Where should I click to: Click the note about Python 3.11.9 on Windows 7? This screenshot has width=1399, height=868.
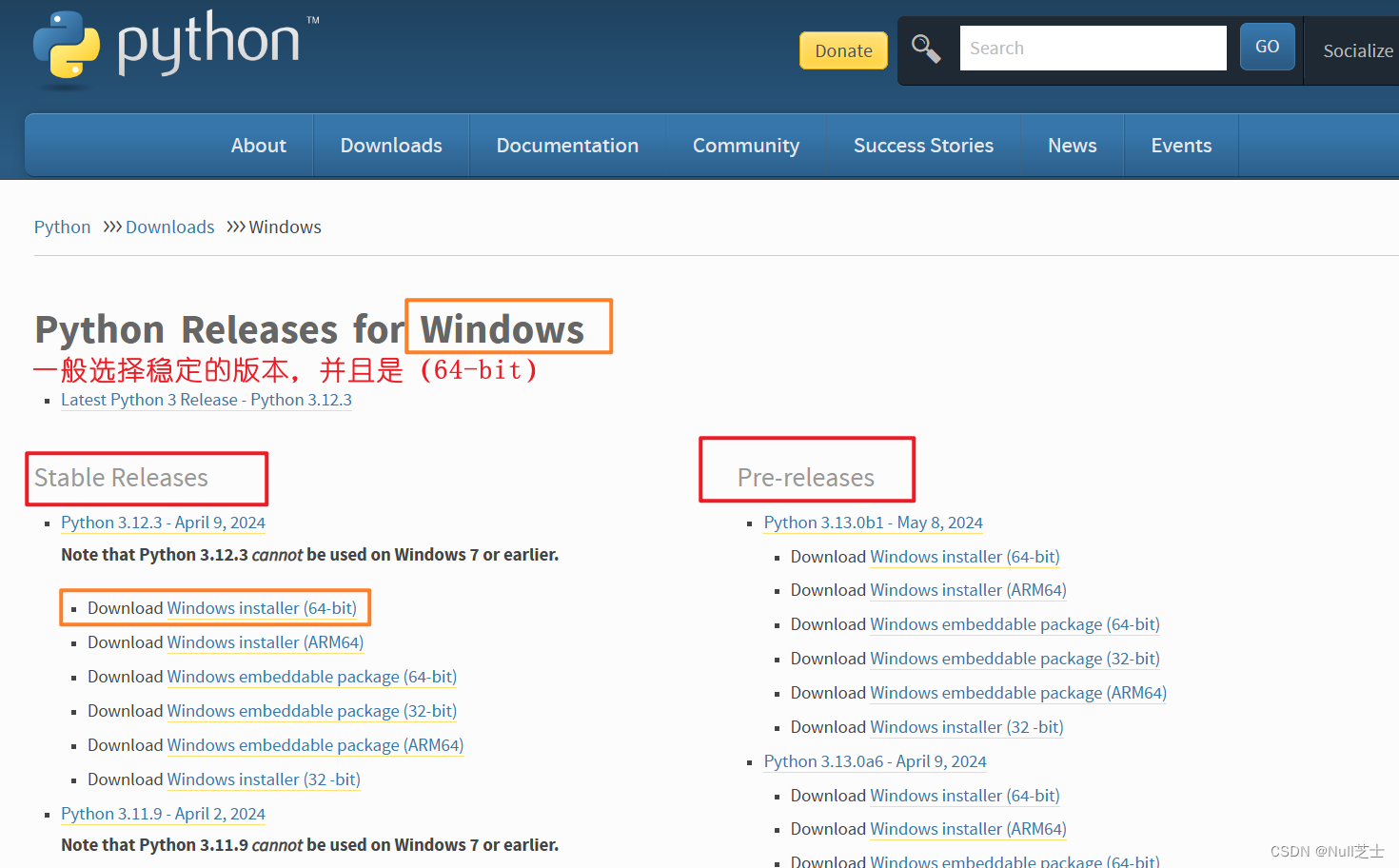click(x=309, y=845)
